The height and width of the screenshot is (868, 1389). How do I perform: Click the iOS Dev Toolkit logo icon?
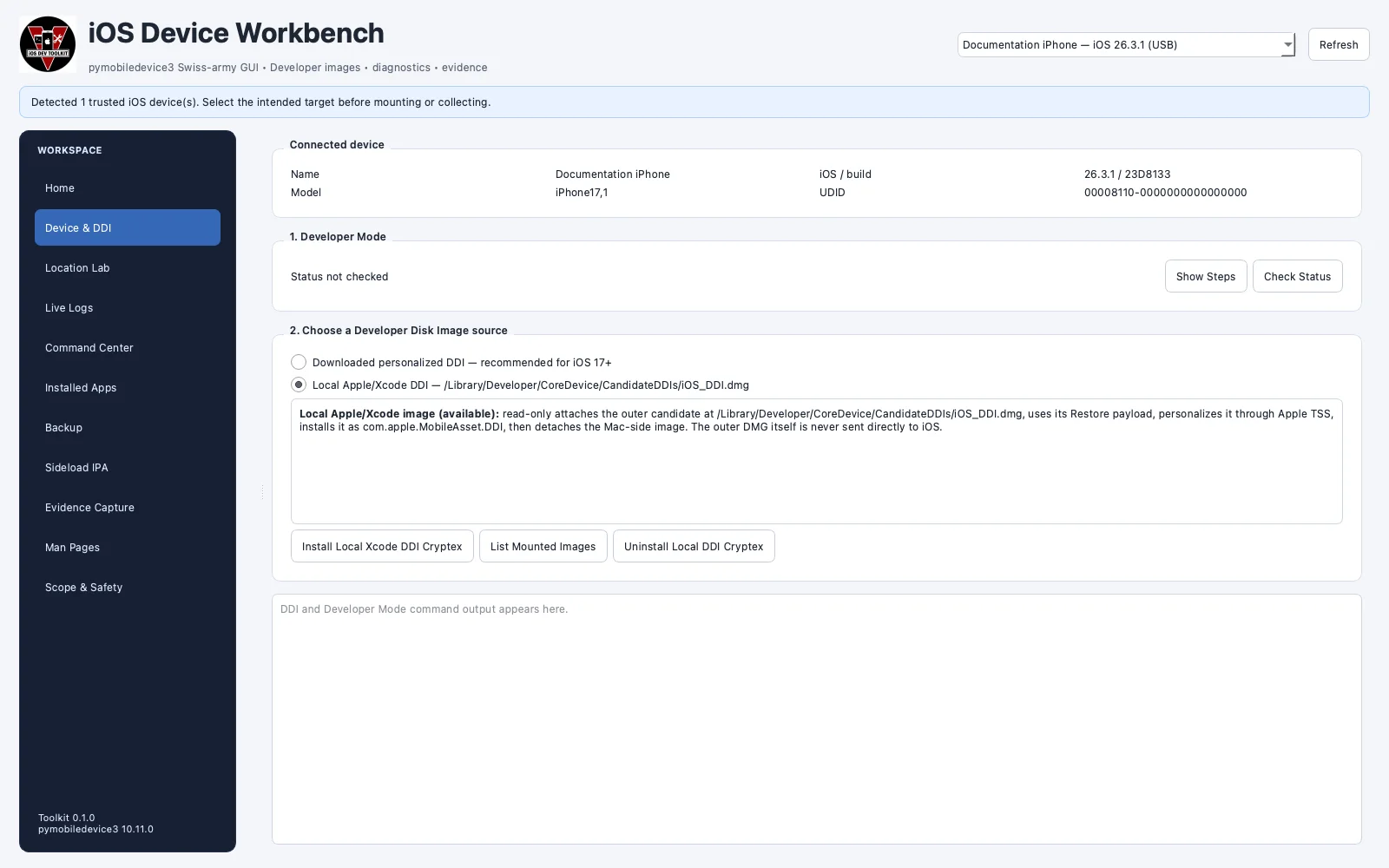(48, 44)
